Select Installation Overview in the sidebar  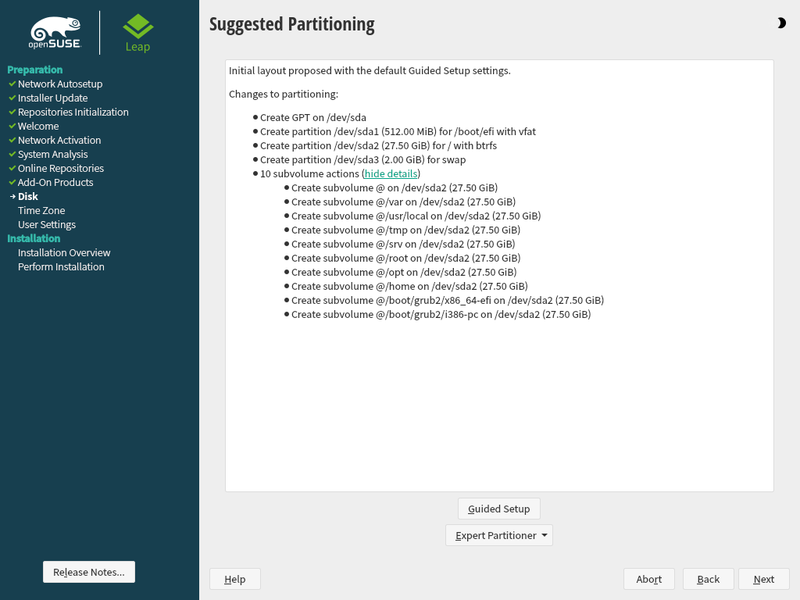click(64, 253)
